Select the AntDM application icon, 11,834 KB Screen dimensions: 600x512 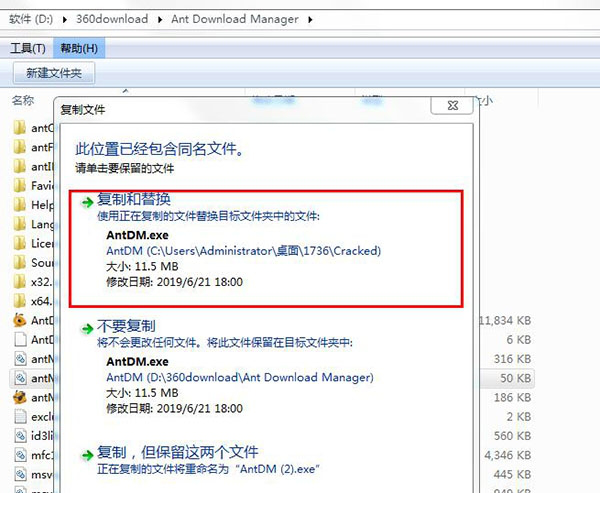20,320
